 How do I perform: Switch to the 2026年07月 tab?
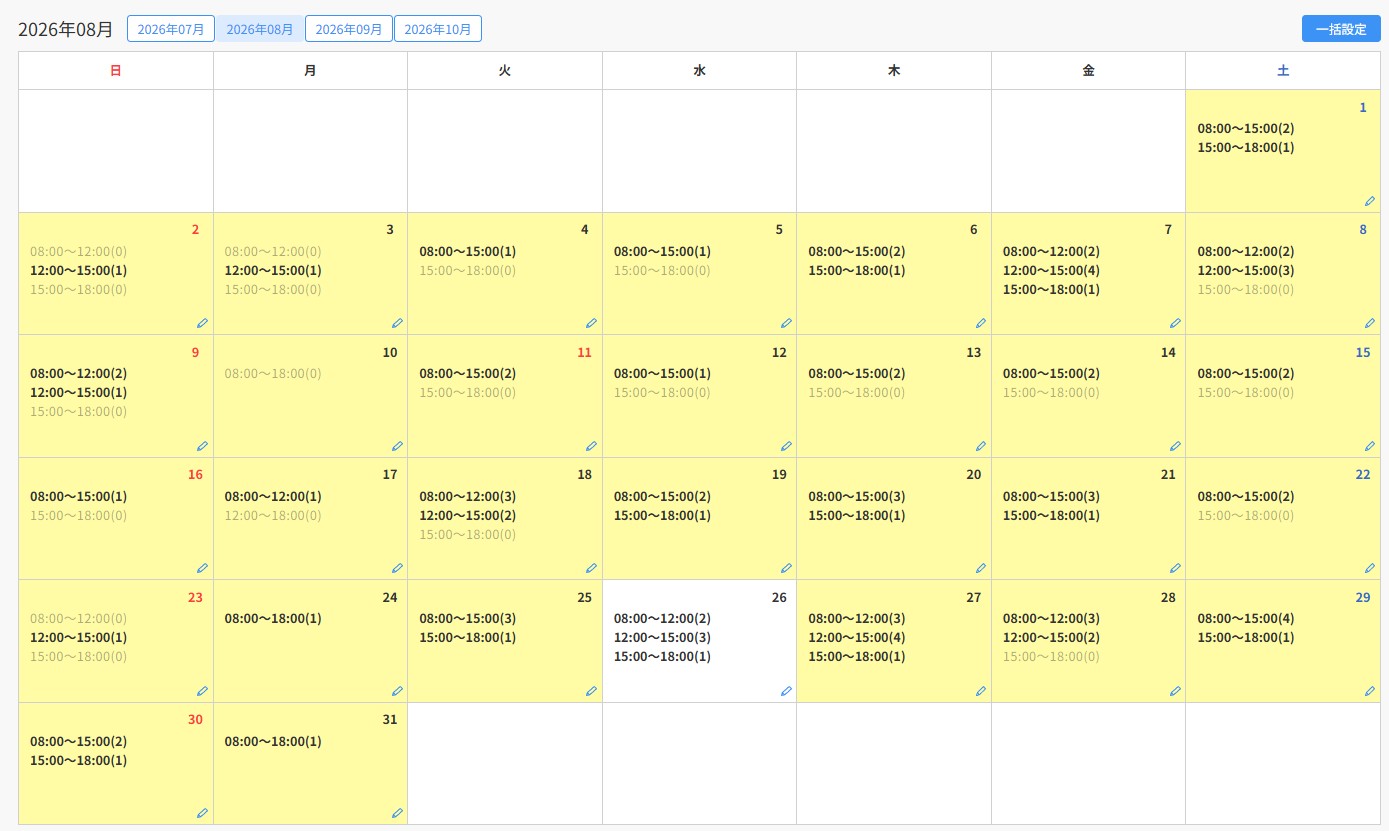[171, 29]
